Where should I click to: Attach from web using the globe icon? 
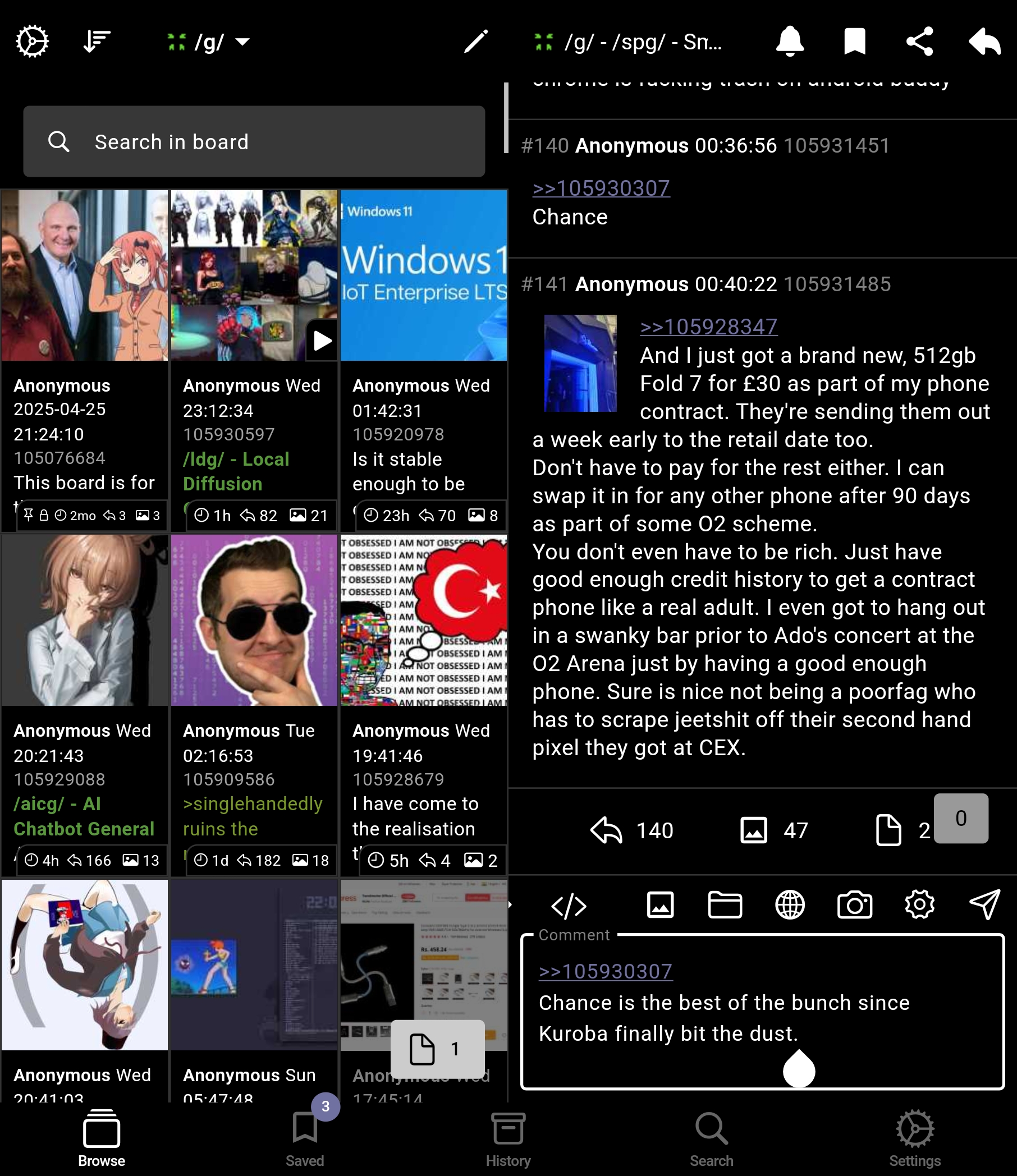pyautogui.click(x=790, y=904)
